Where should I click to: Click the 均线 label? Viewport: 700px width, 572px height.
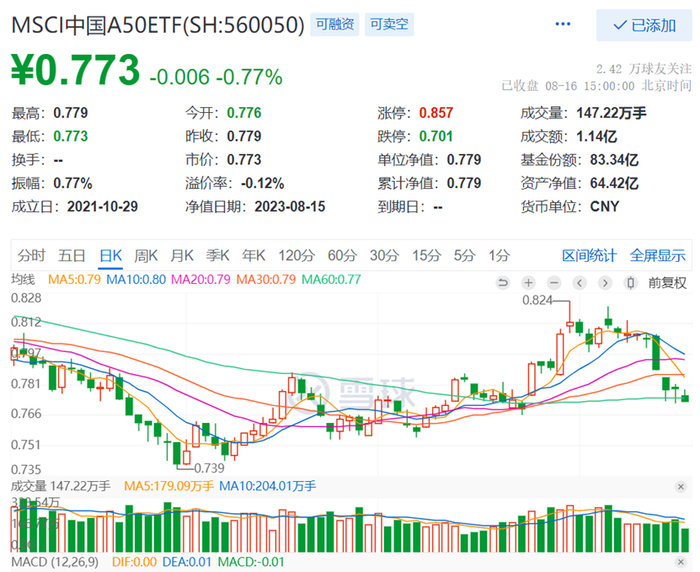[x=23, y=280]
